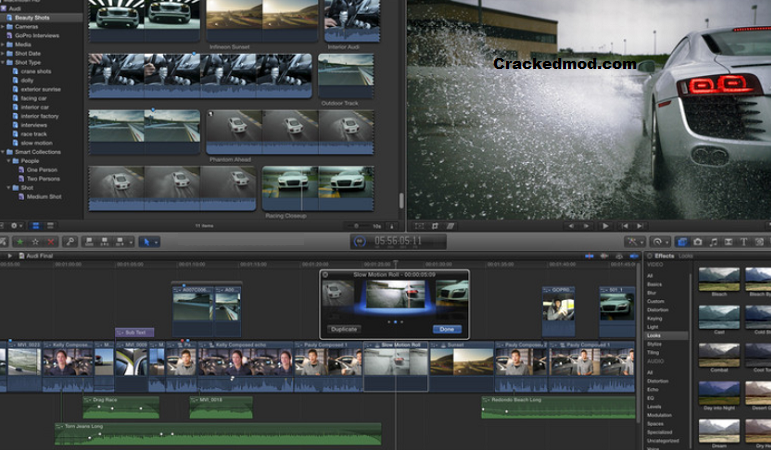Click the Append to storyline icon

click(119, 241)
